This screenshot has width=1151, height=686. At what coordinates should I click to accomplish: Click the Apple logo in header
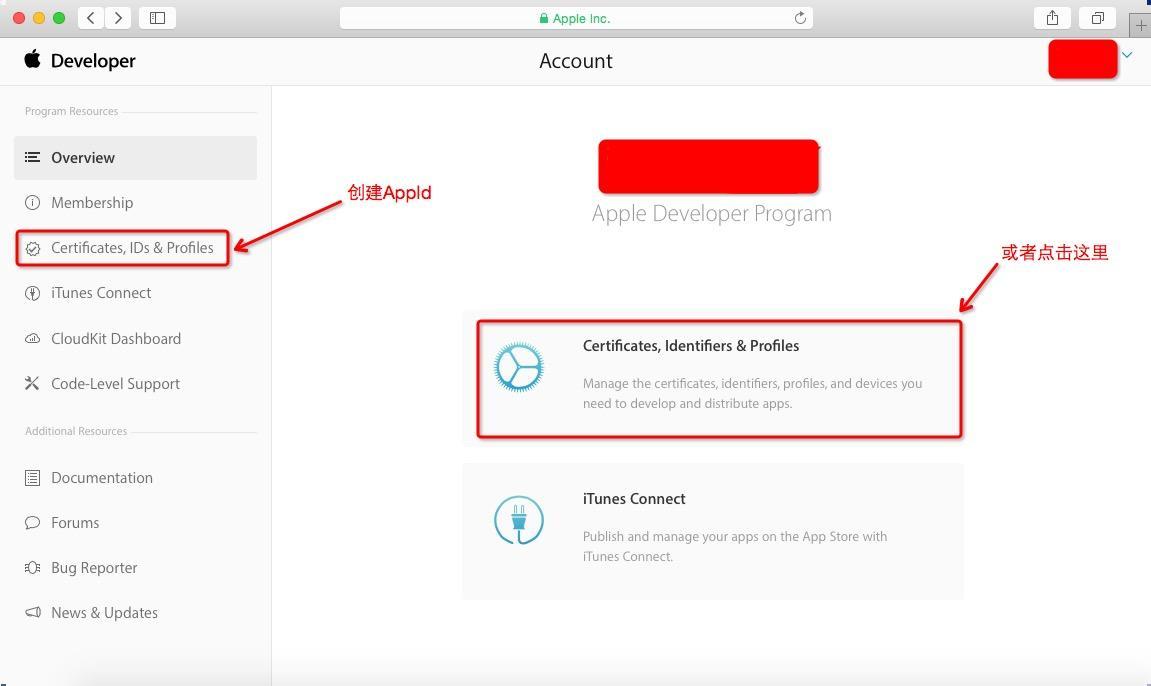(x=32, y=59)
